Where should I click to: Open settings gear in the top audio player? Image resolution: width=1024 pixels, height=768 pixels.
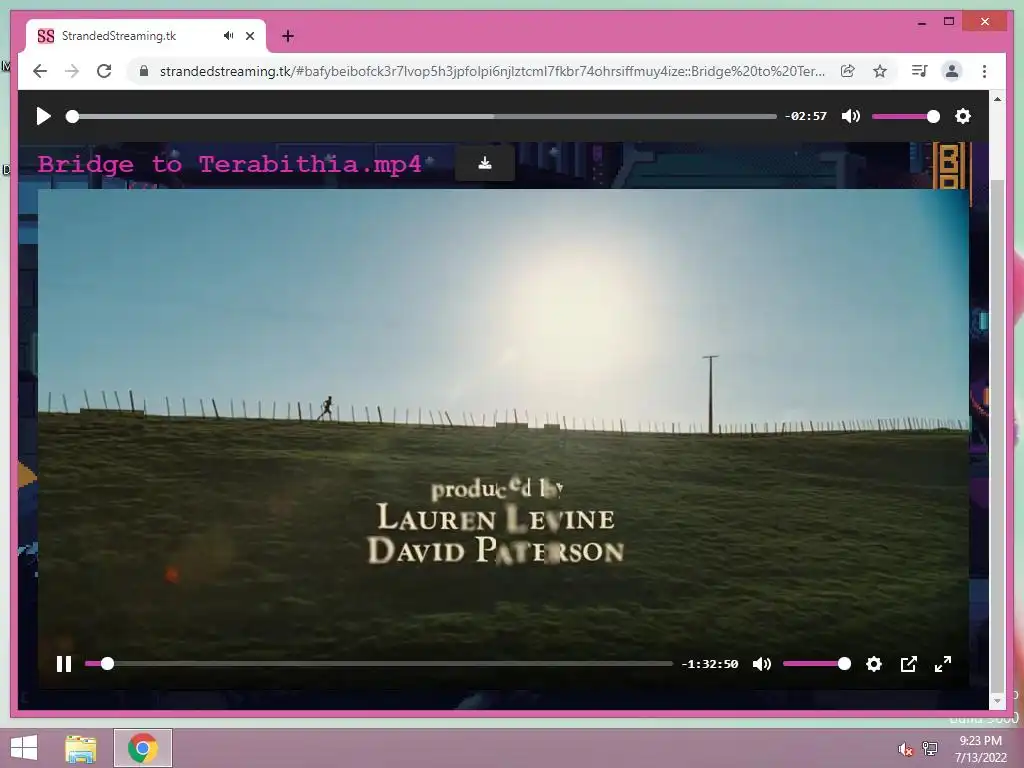963,116
